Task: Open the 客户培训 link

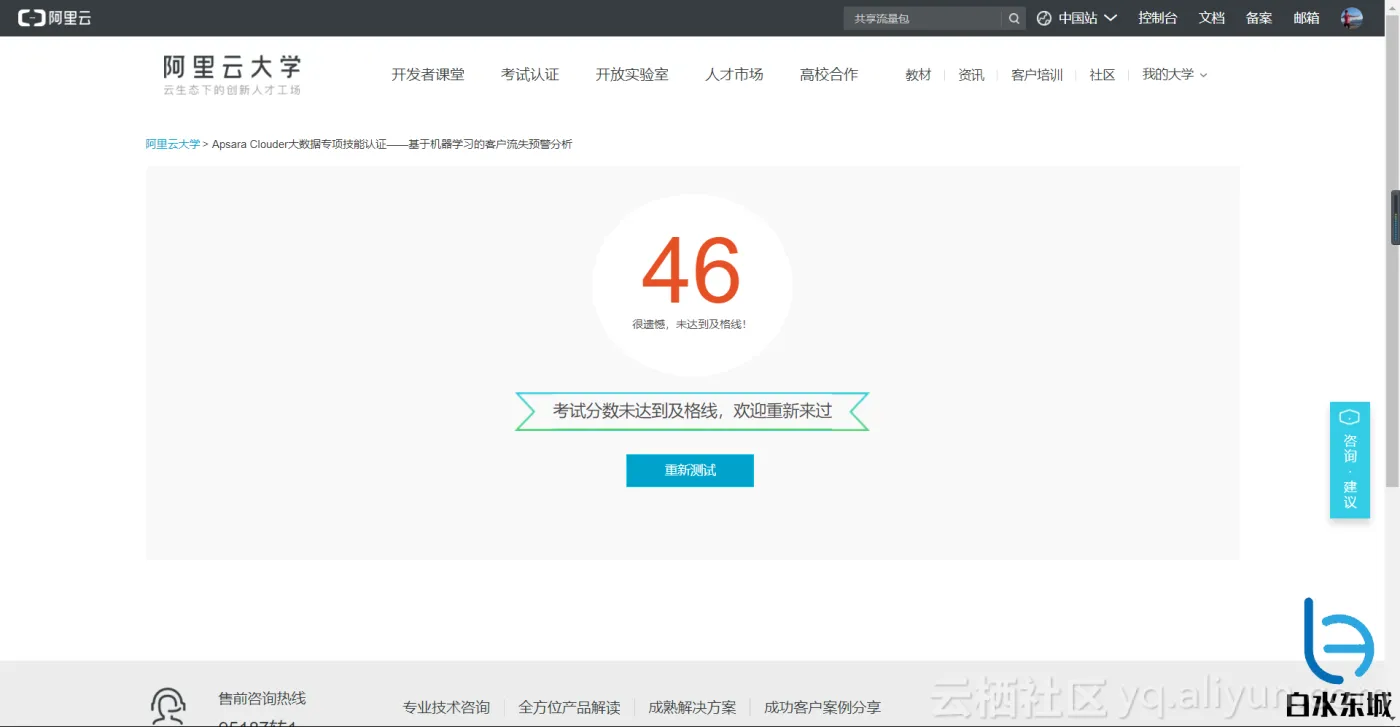Action: (x=1037, y=75)
